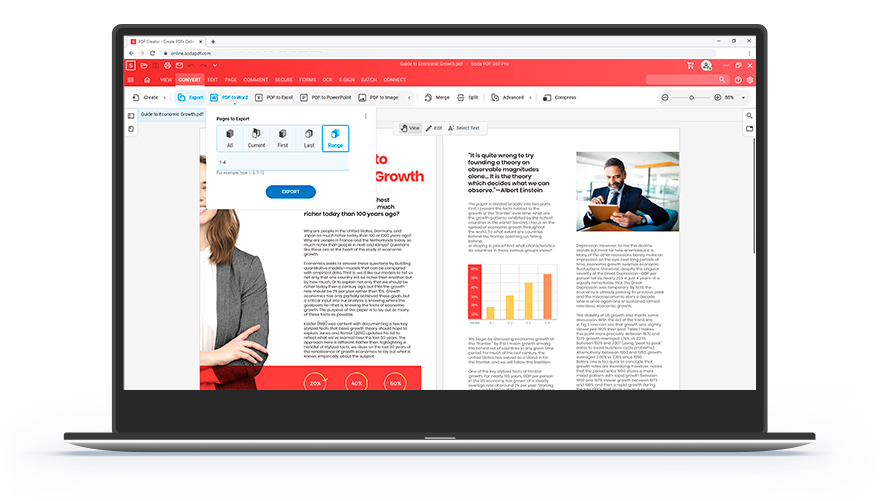This screenshot has height=501, width=880.
Task: Select the All pages option
Action: (229, 138)
